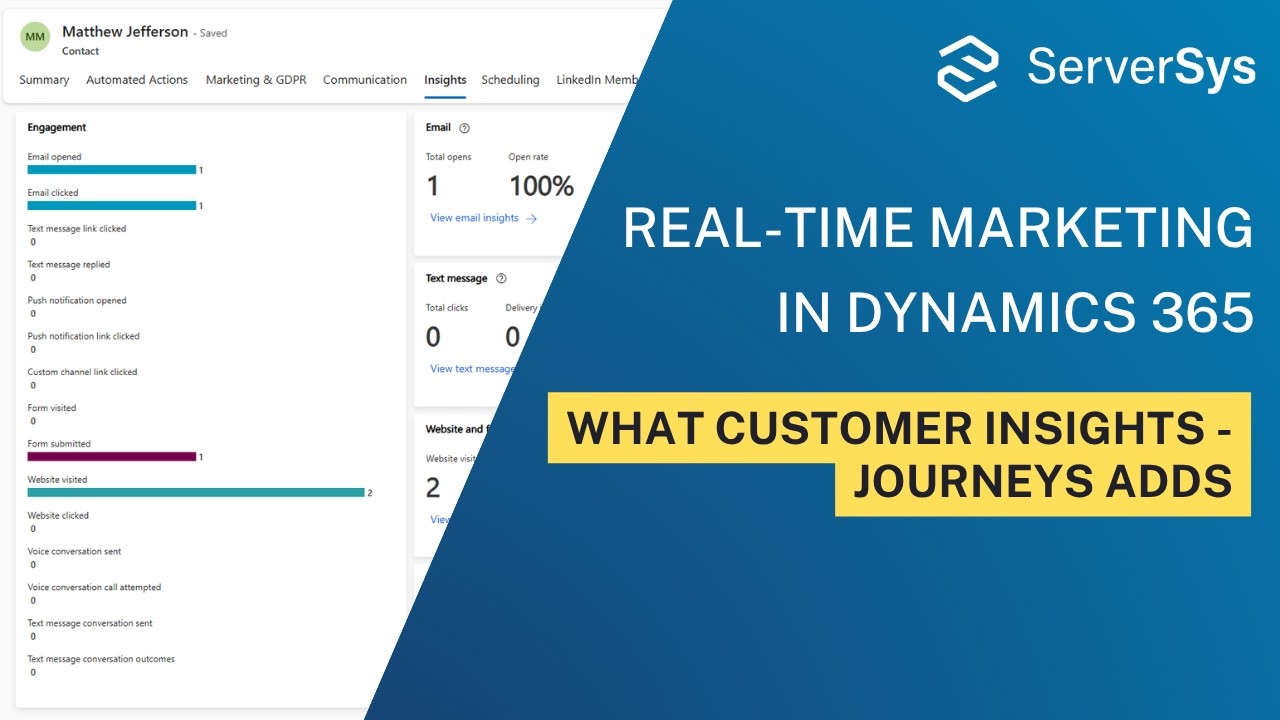Click the Website clicked label

click(58, 516)
